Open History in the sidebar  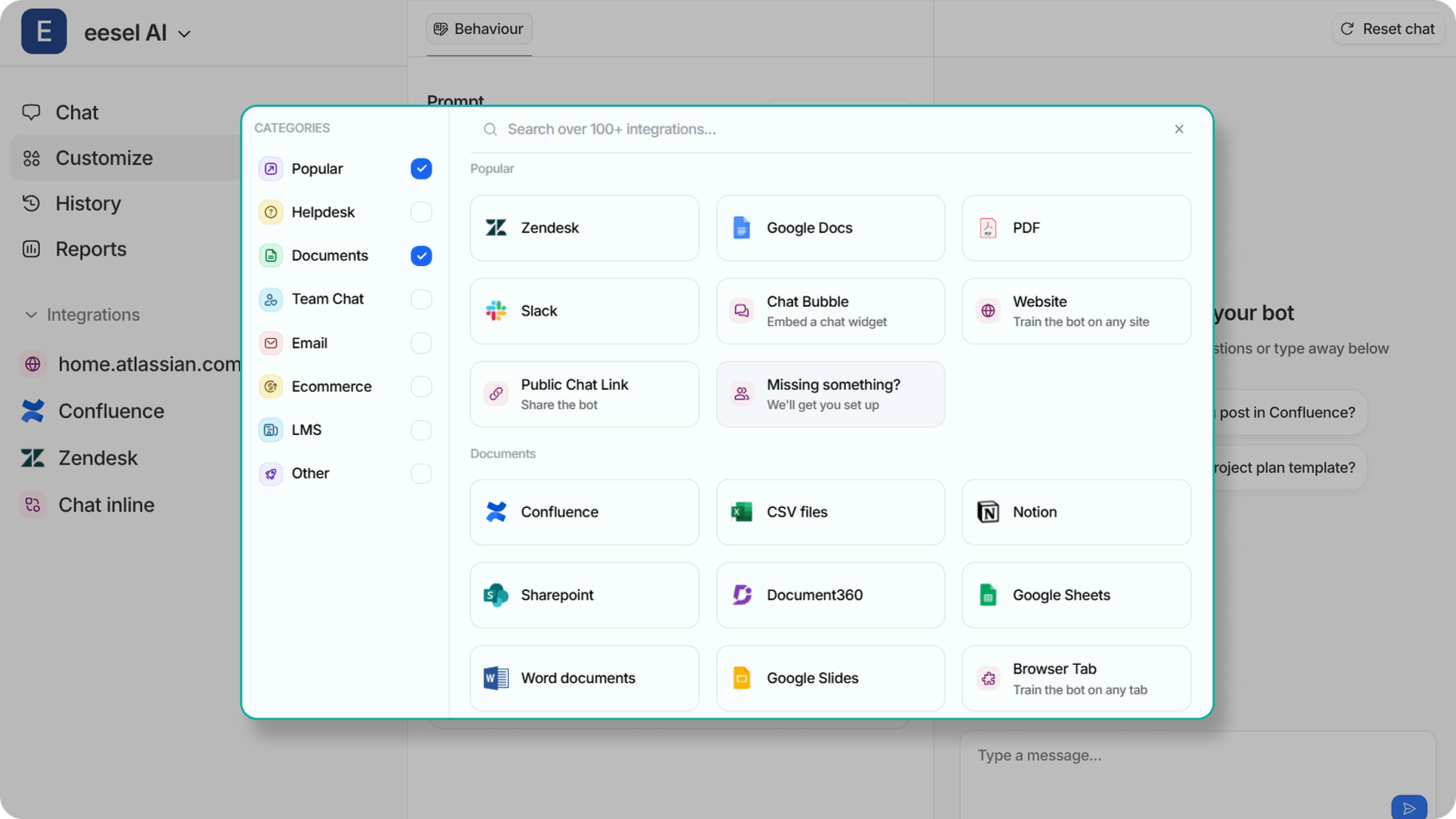88,204
